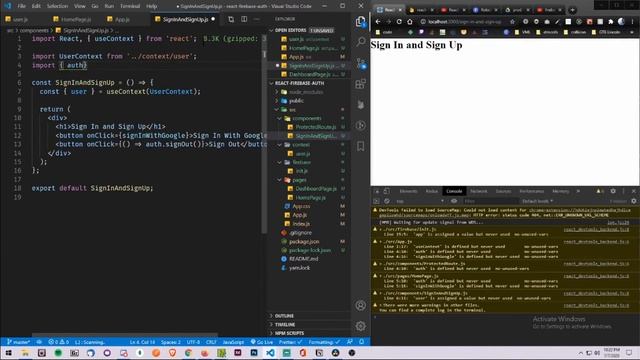The width and height of the screenshot is (640, 360).
Task: Open the Chrome three-dot menu
Action: coord(632,22)
